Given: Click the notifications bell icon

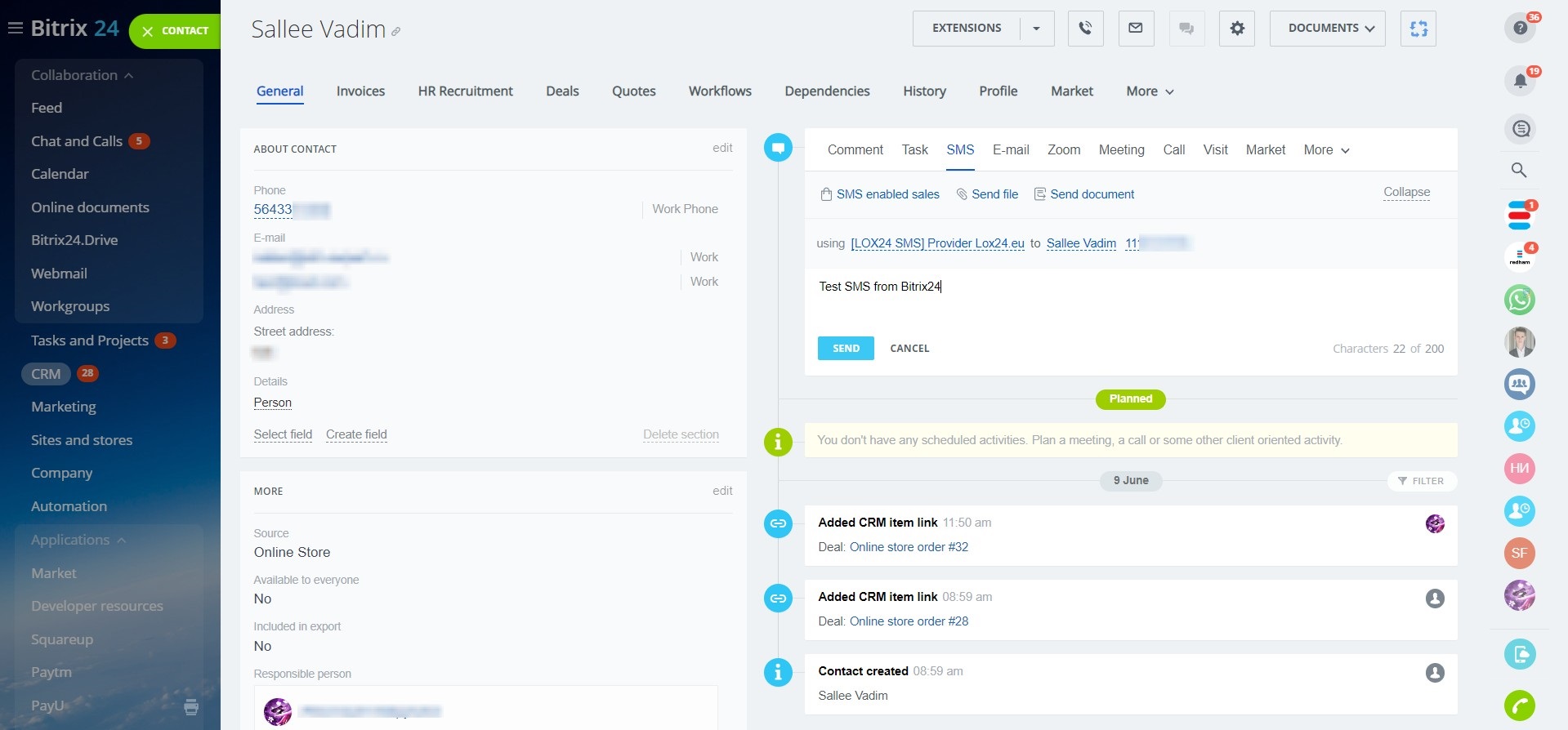Looking at the screenshot, I should click(x=1520, y=80).
